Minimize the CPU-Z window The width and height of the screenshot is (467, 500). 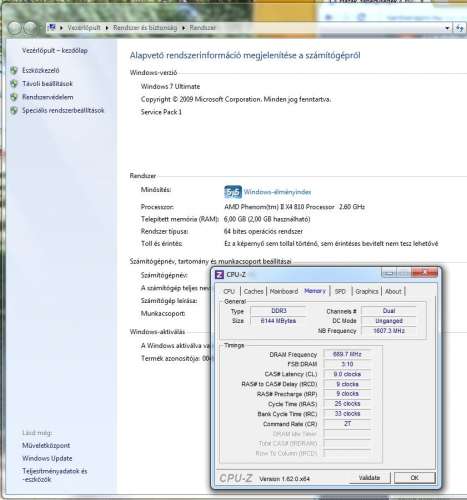[x=388, y=273]
